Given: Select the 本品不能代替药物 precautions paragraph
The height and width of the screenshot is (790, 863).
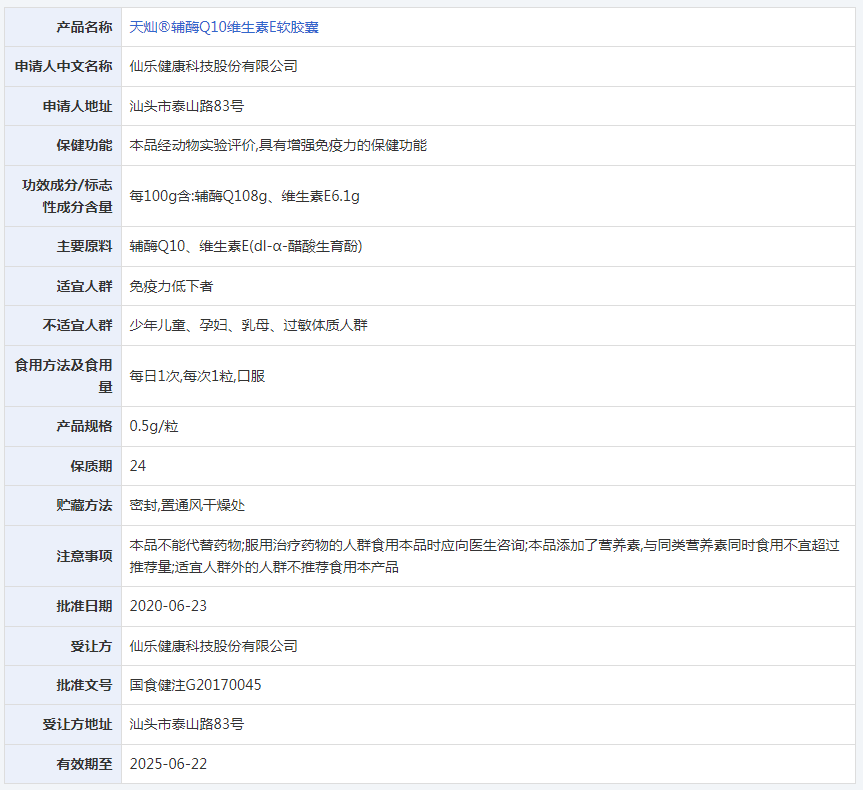Looking at the screenshot, I should pyautogui.click(x=484, y=556).
